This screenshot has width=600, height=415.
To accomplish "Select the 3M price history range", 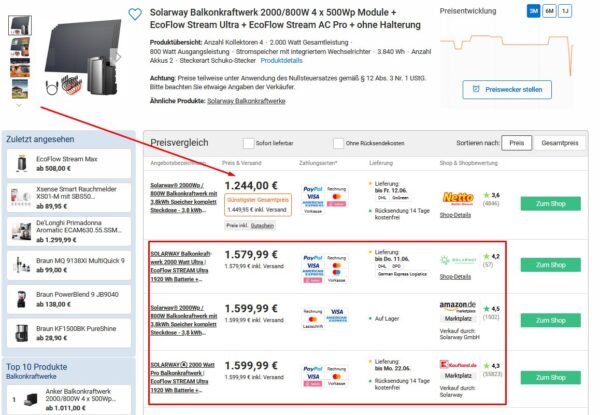I will tap(533, 11).
